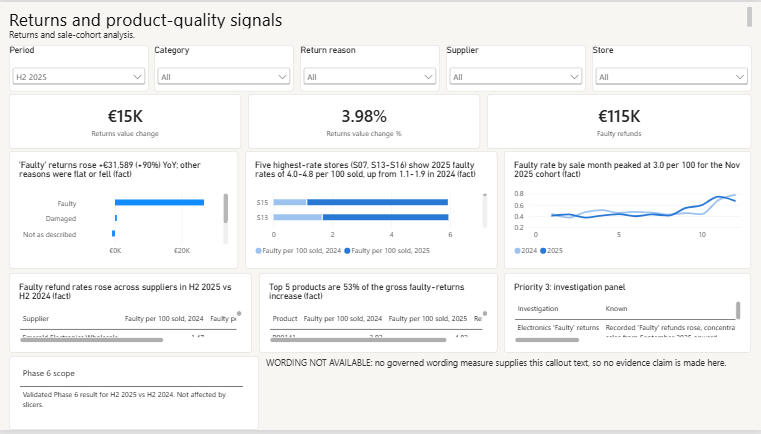761x434 pixels.
Task: Open the Return reason slicer dropdown
Action: pos(369,77)
